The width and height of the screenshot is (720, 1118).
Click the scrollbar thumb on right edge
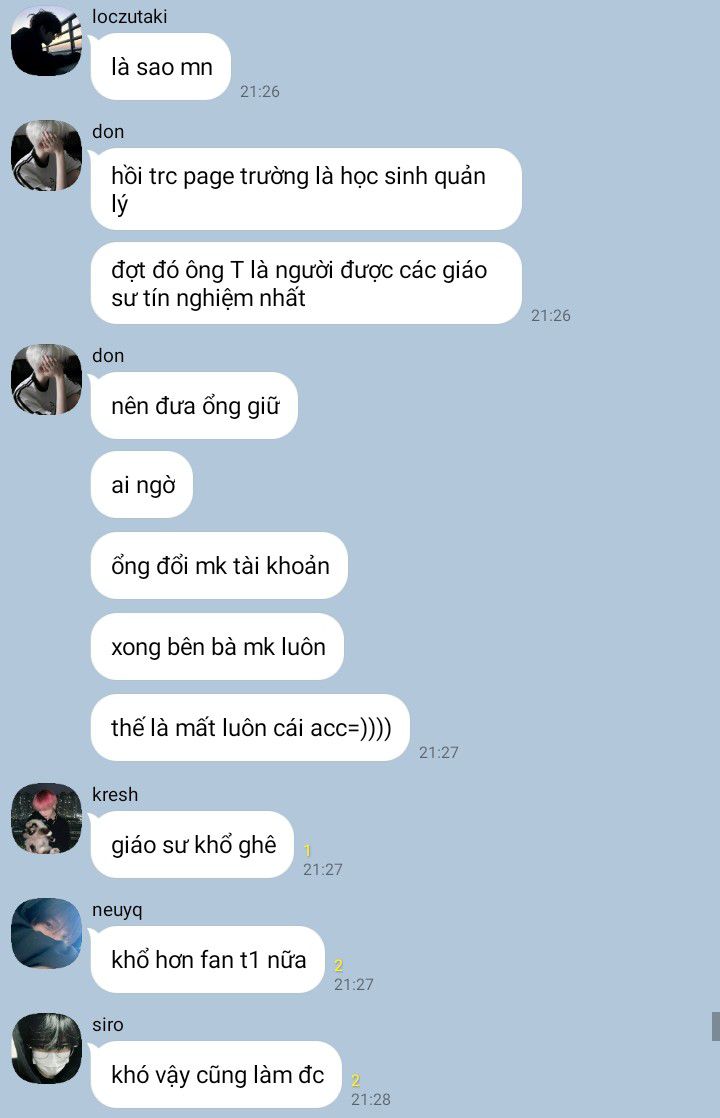point(716,1026)
